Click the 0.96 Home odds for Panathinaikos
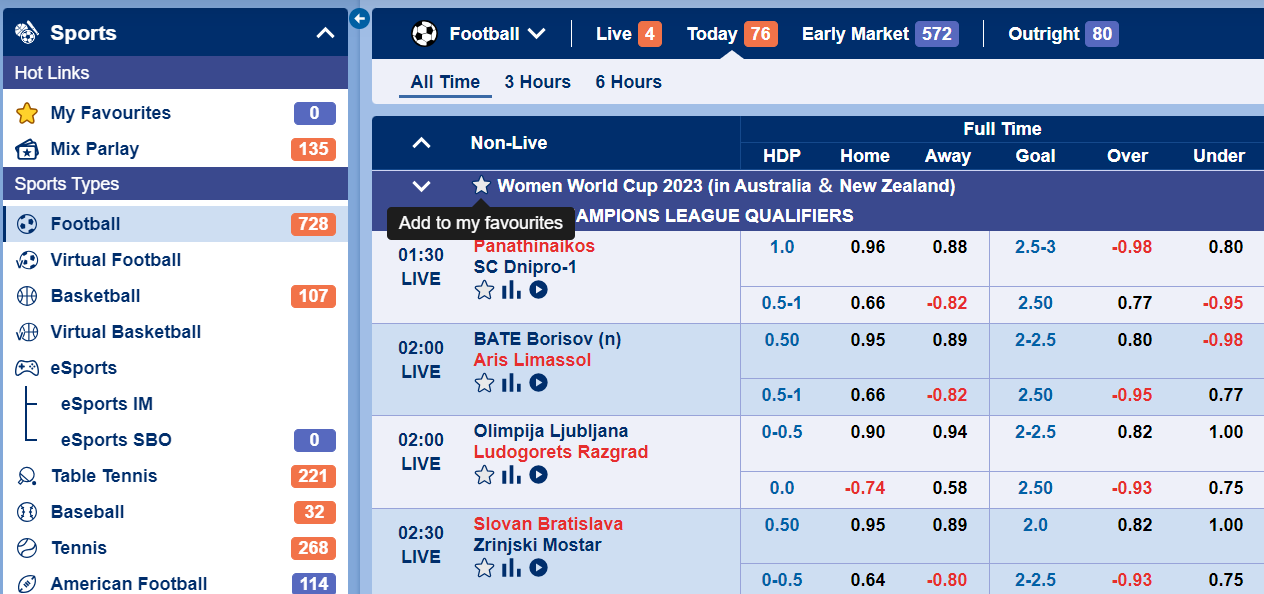Image resolution: width=1264 pixels, height=594 pixels. (x=867, y=247)
